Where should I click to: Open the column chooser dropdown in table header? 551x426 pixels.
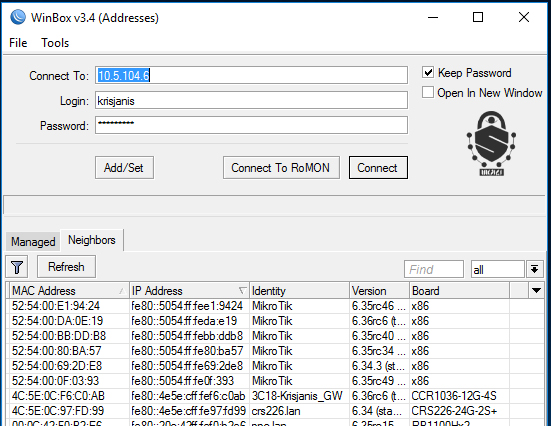click(536, 291)
